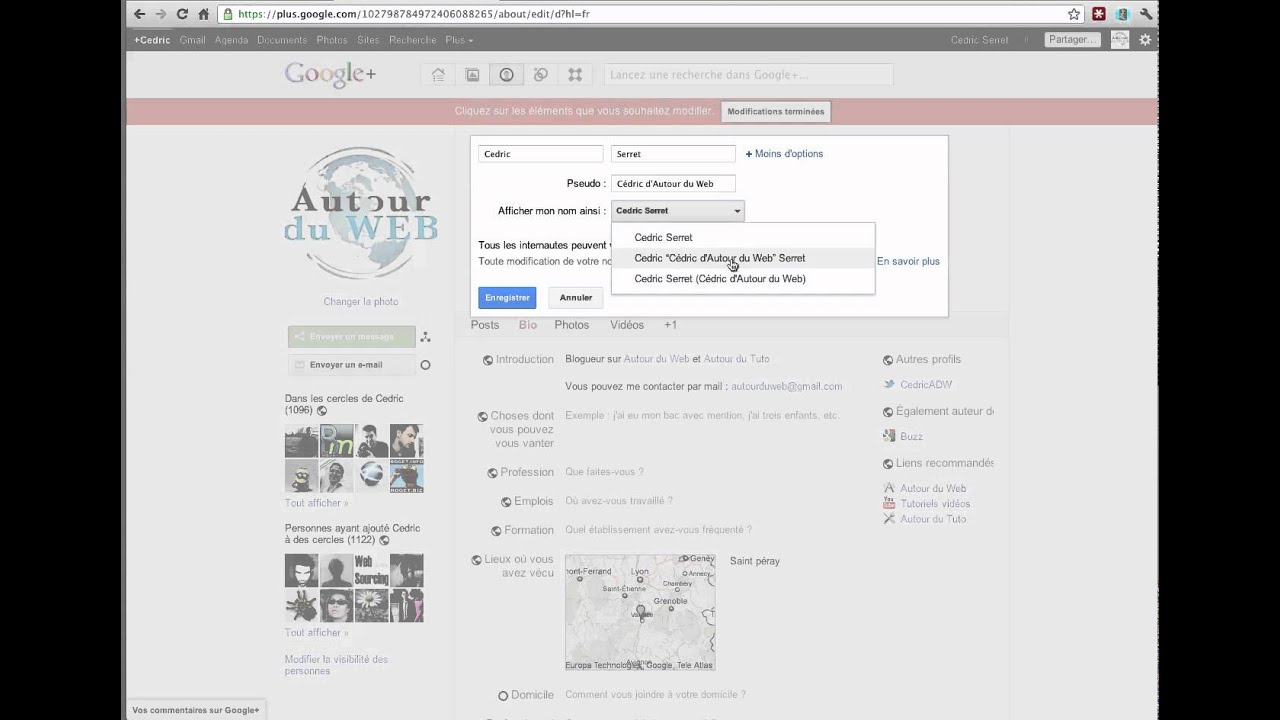Click the En savoir plus link
Image resolution: width=1280 pixels, height=720 pixels.
(908, 262)
